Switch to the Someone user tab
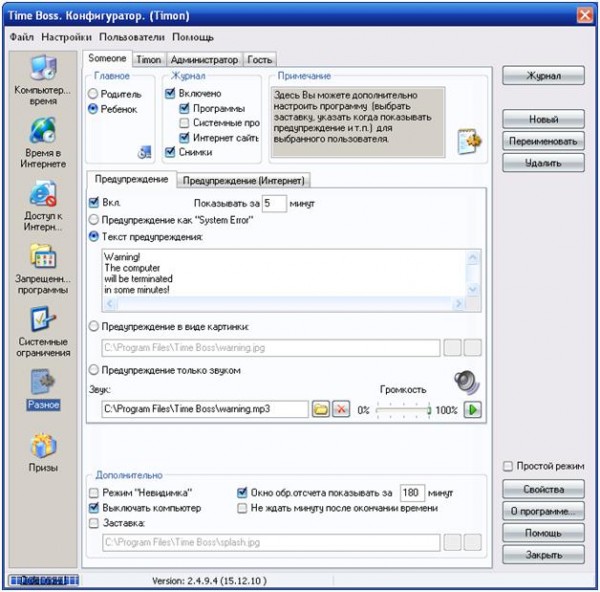 point(107,58)
